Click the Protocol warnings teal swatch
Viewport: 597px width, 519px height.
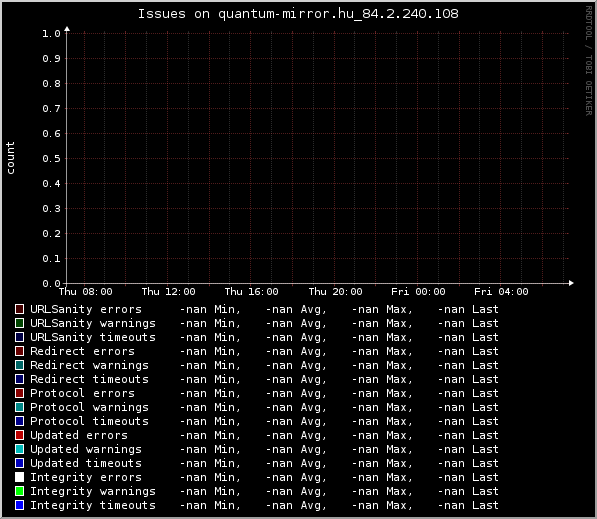(19, 407)
